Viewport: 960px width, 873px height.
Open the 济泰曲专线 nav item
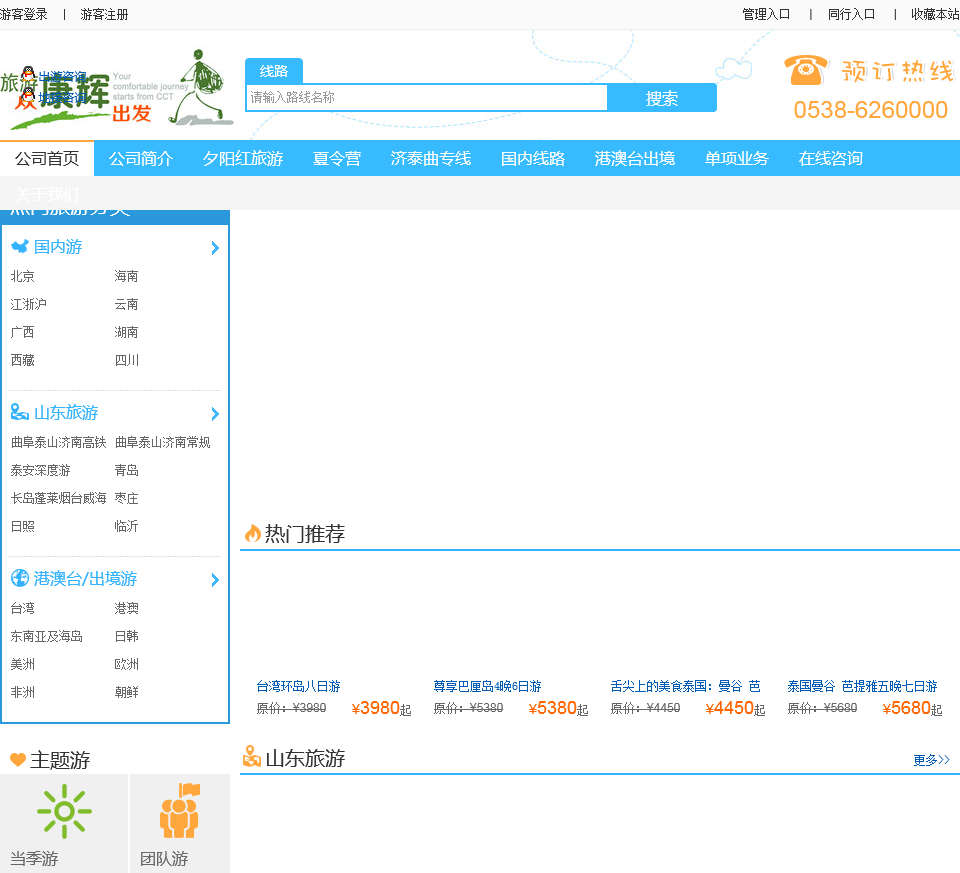[431, 159]
